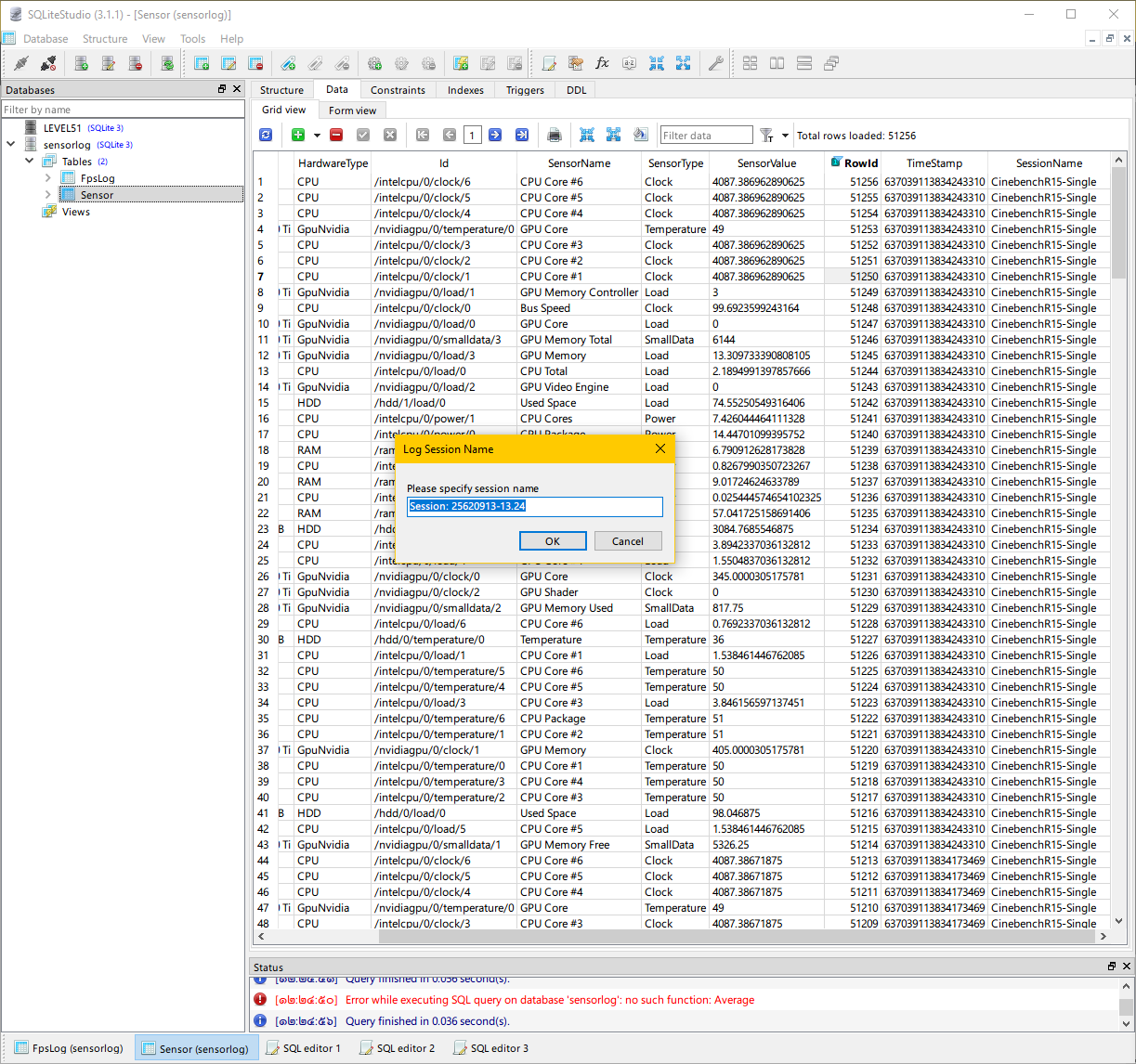1136x1064 pixels.
Task: Check the row 7 selection checkbox
Action: pos(287,276)
